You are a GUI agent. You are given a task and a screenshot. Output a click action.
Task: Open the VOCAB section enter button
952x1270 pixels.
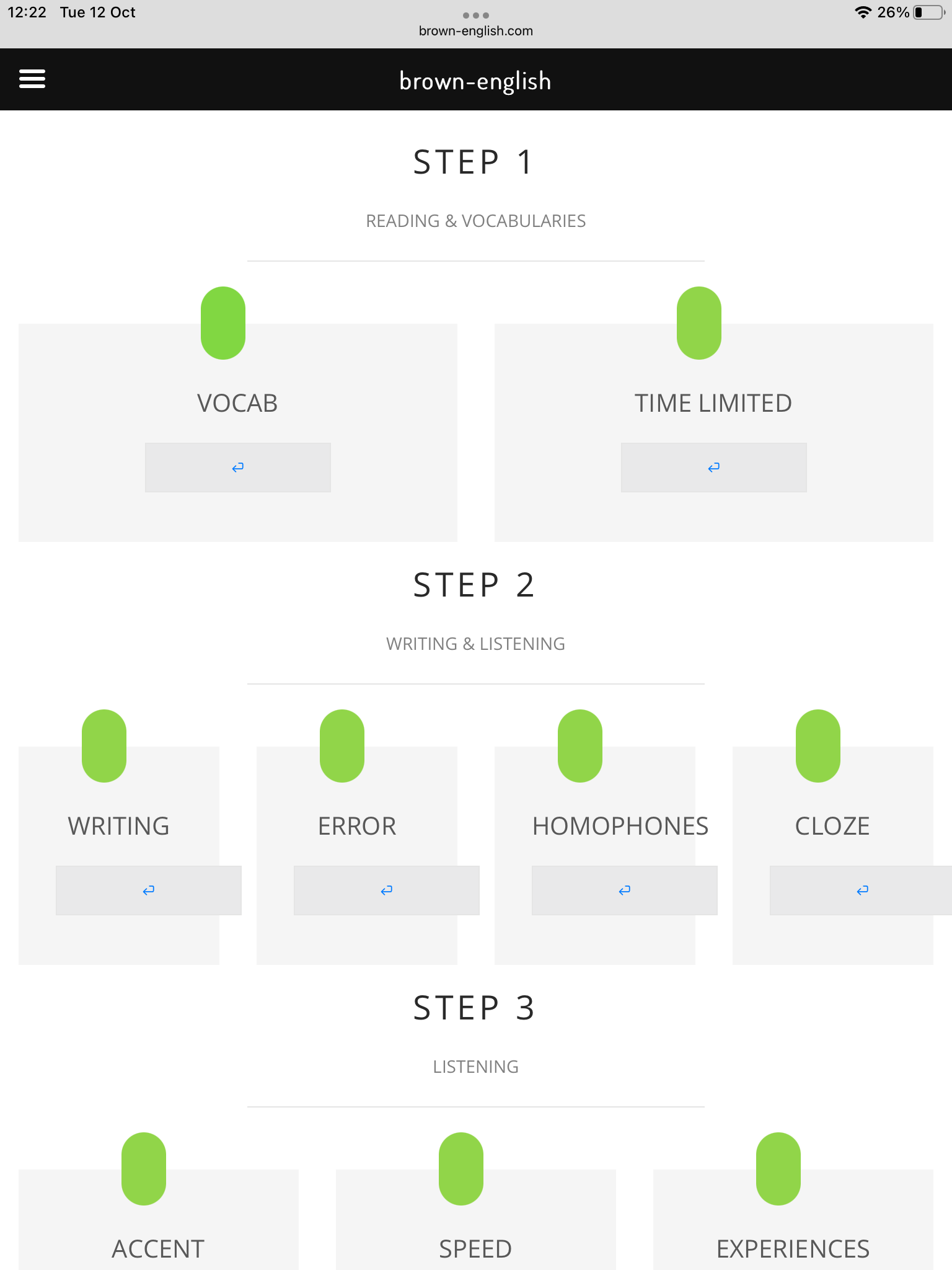[x=238, y=468]
